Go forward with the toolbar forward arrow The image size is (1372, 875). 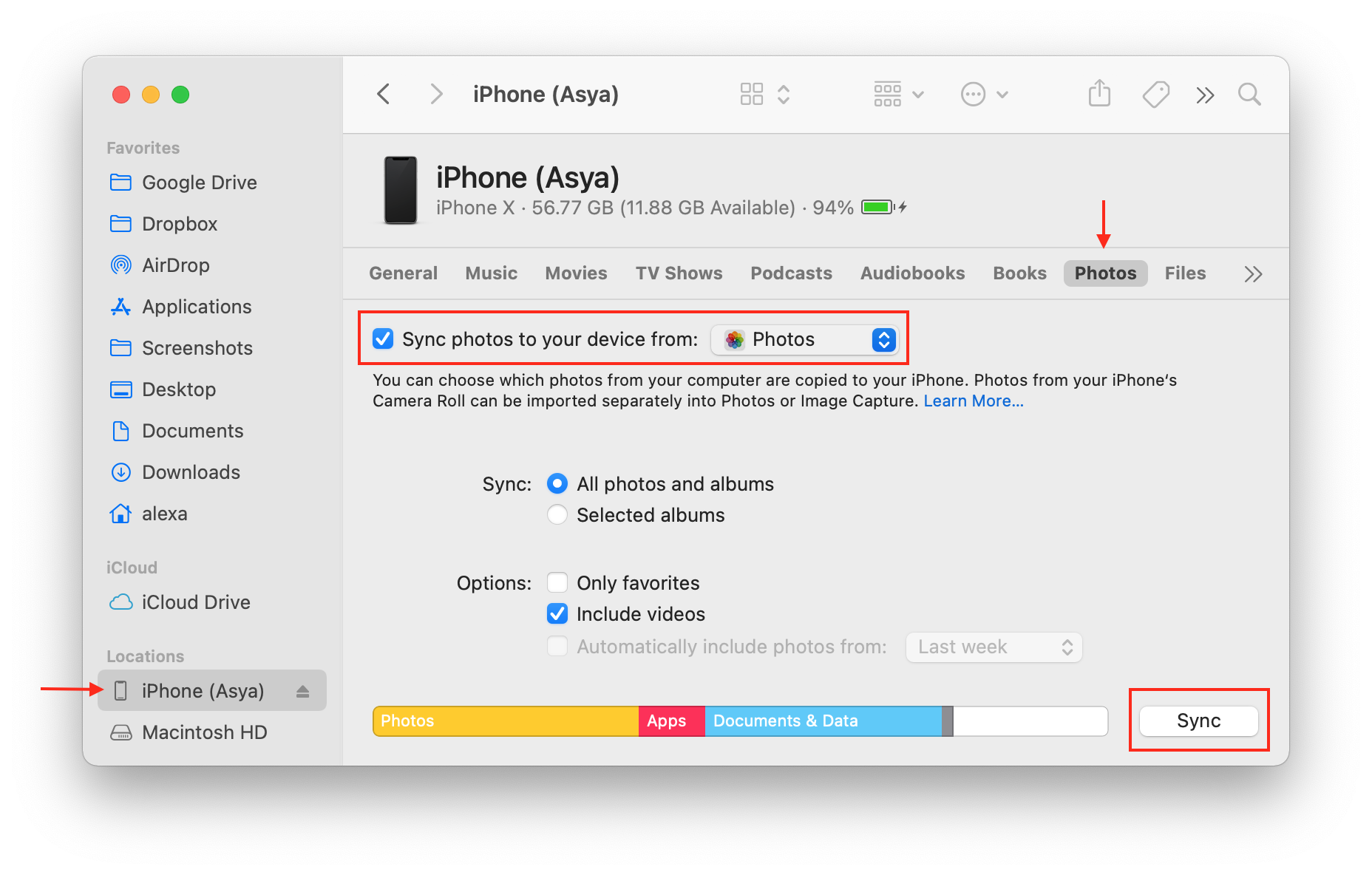click(x=436, y=95)
